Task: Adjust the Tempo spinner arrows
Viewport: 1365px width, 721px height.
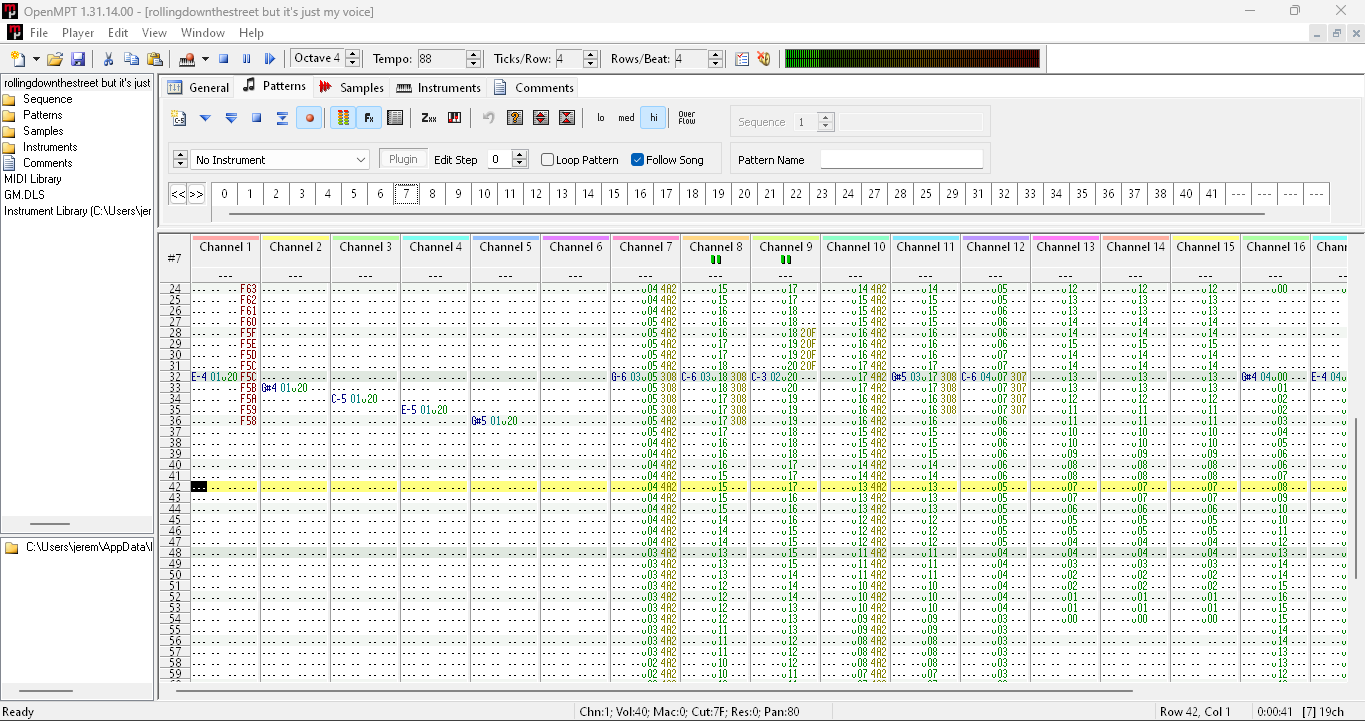Action: tap(474, 59)
